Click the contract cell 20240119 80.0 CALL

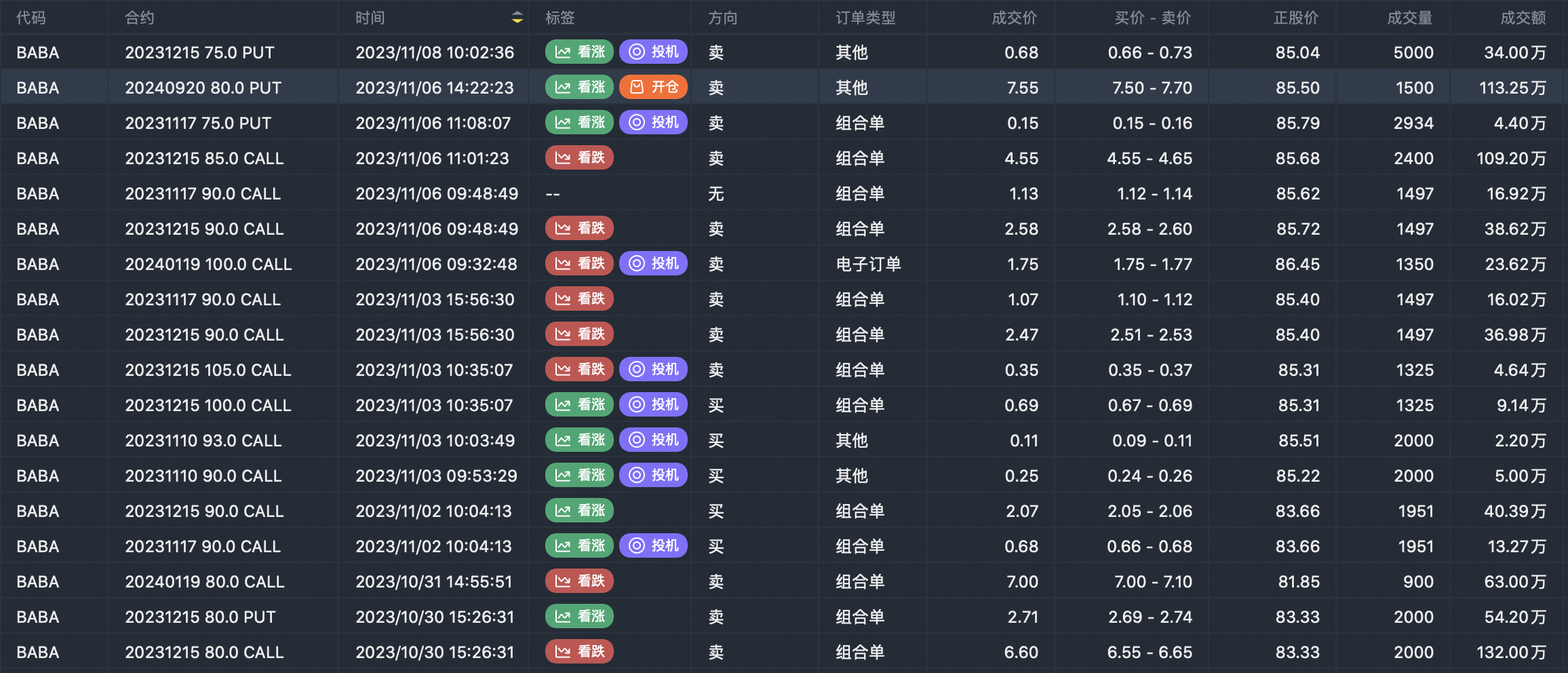pyautogui.click(x=205, y=581)
